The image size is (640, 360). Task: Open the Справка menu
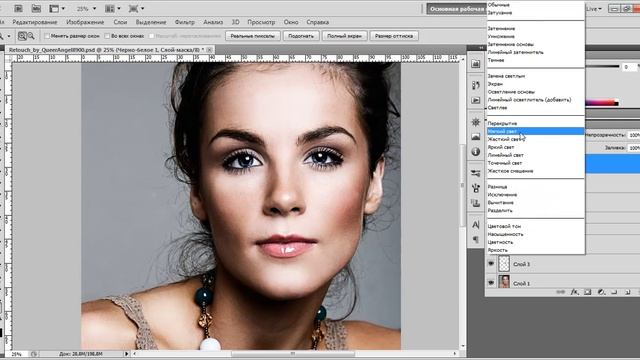(317, 22)
